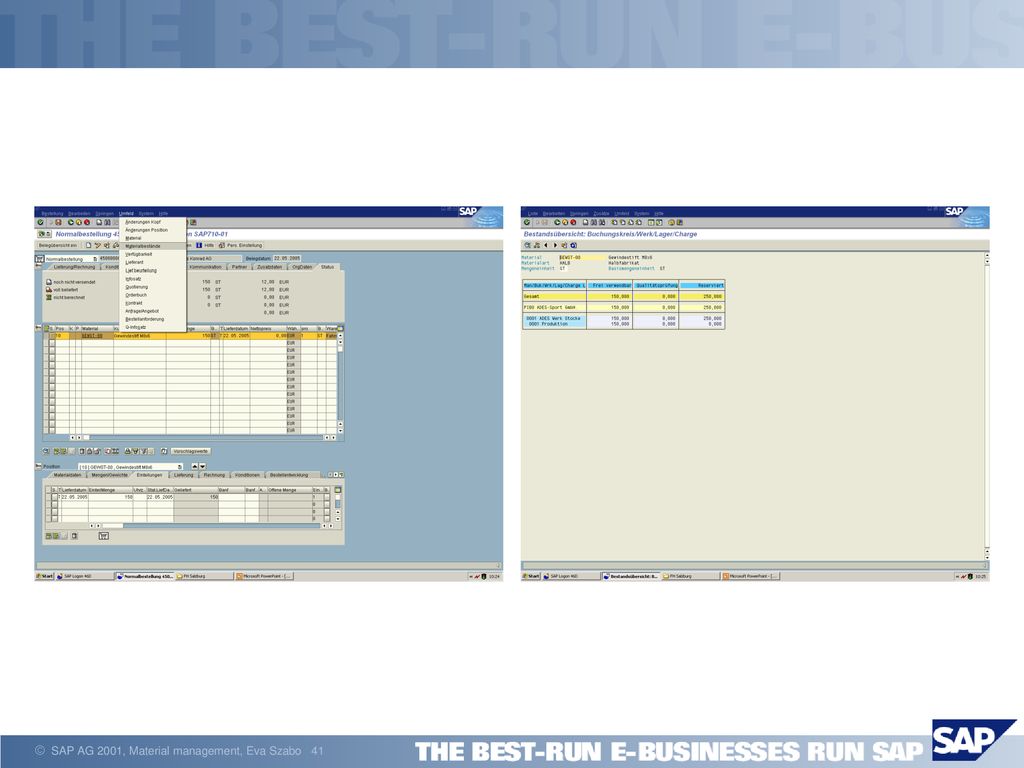The height and width of the screenshot is (768, 1024).
Task: Click green Back icon in Bestandsübersicht toolbar
Action: point(557,223)
